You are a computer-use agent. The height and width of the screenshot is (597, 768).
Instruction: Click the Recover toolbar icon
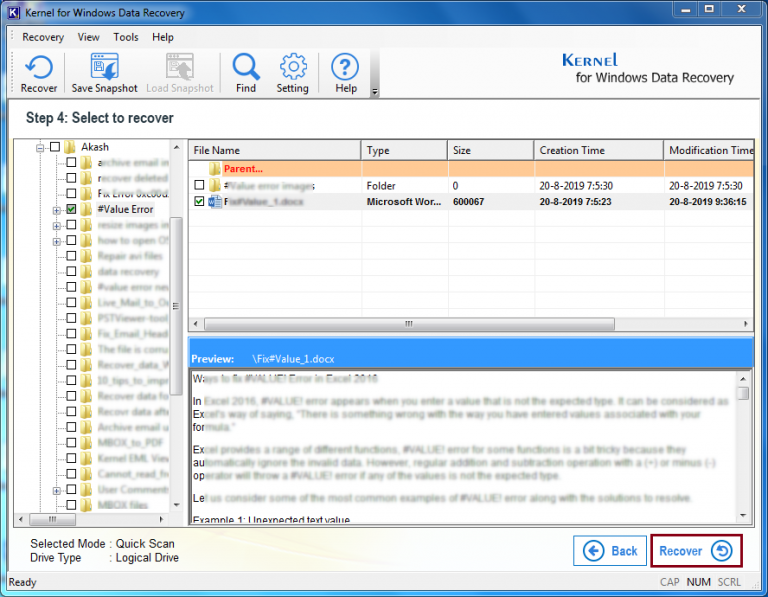[39, 73]
